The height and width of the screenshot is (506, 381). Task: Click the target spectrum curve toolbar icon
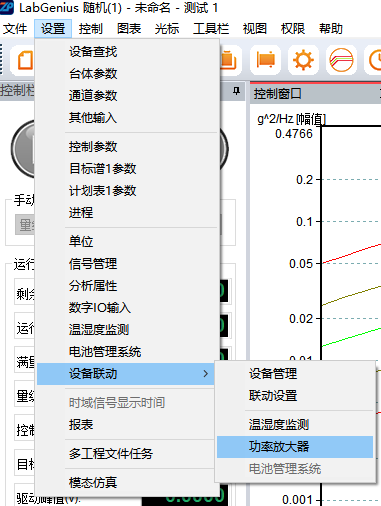tap(341, 60)
